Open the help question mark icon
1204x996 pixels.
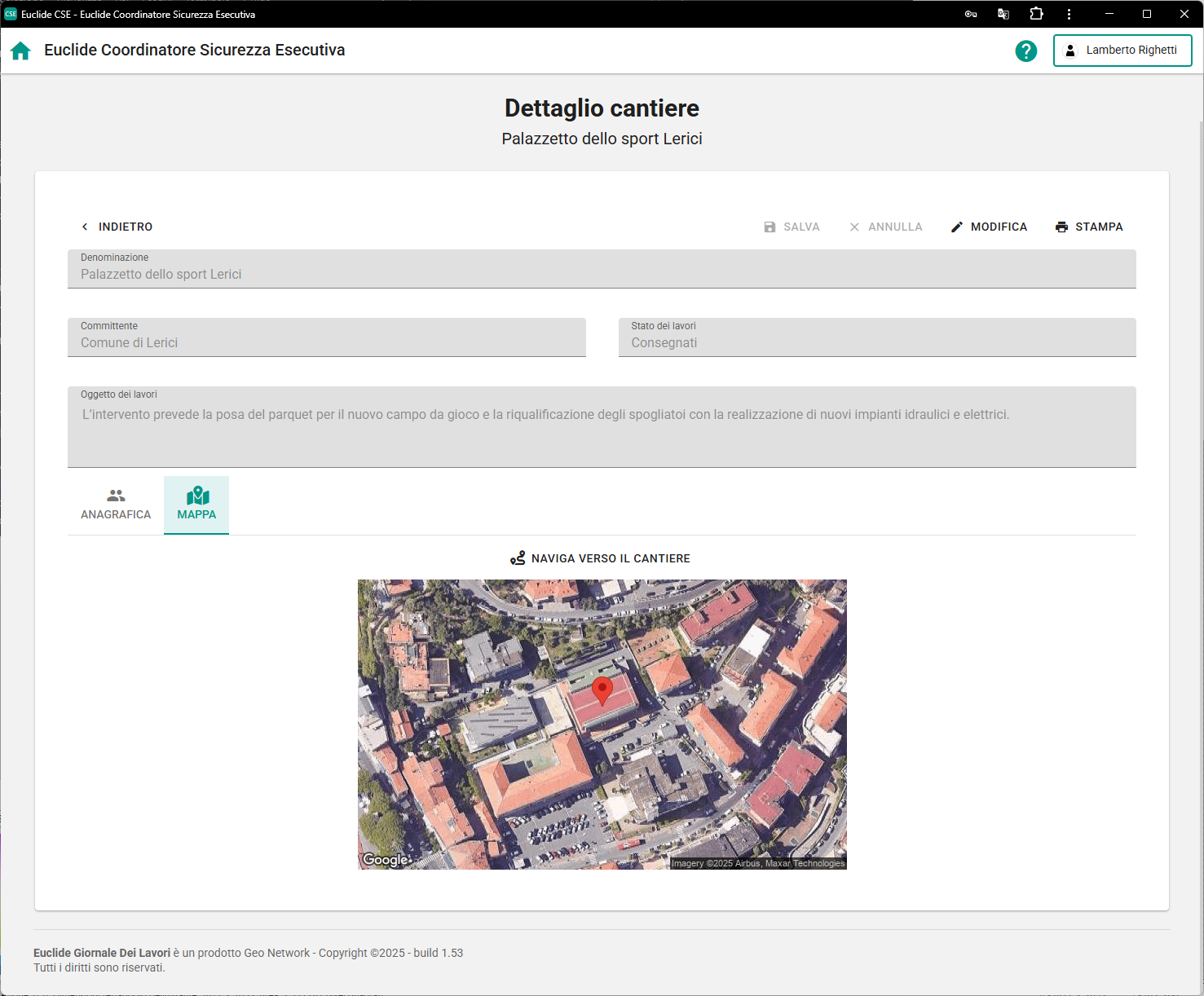1025,51
